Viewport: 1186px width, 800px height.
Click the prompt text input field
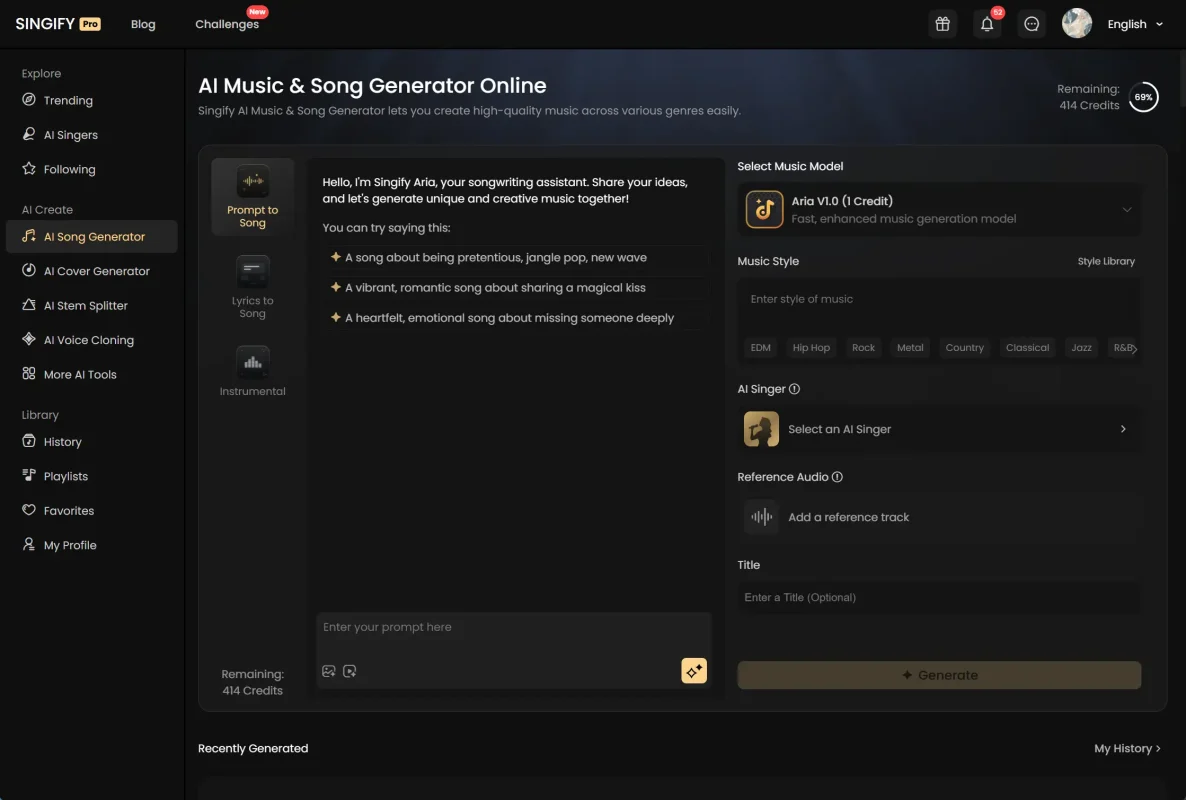(513, 628)
